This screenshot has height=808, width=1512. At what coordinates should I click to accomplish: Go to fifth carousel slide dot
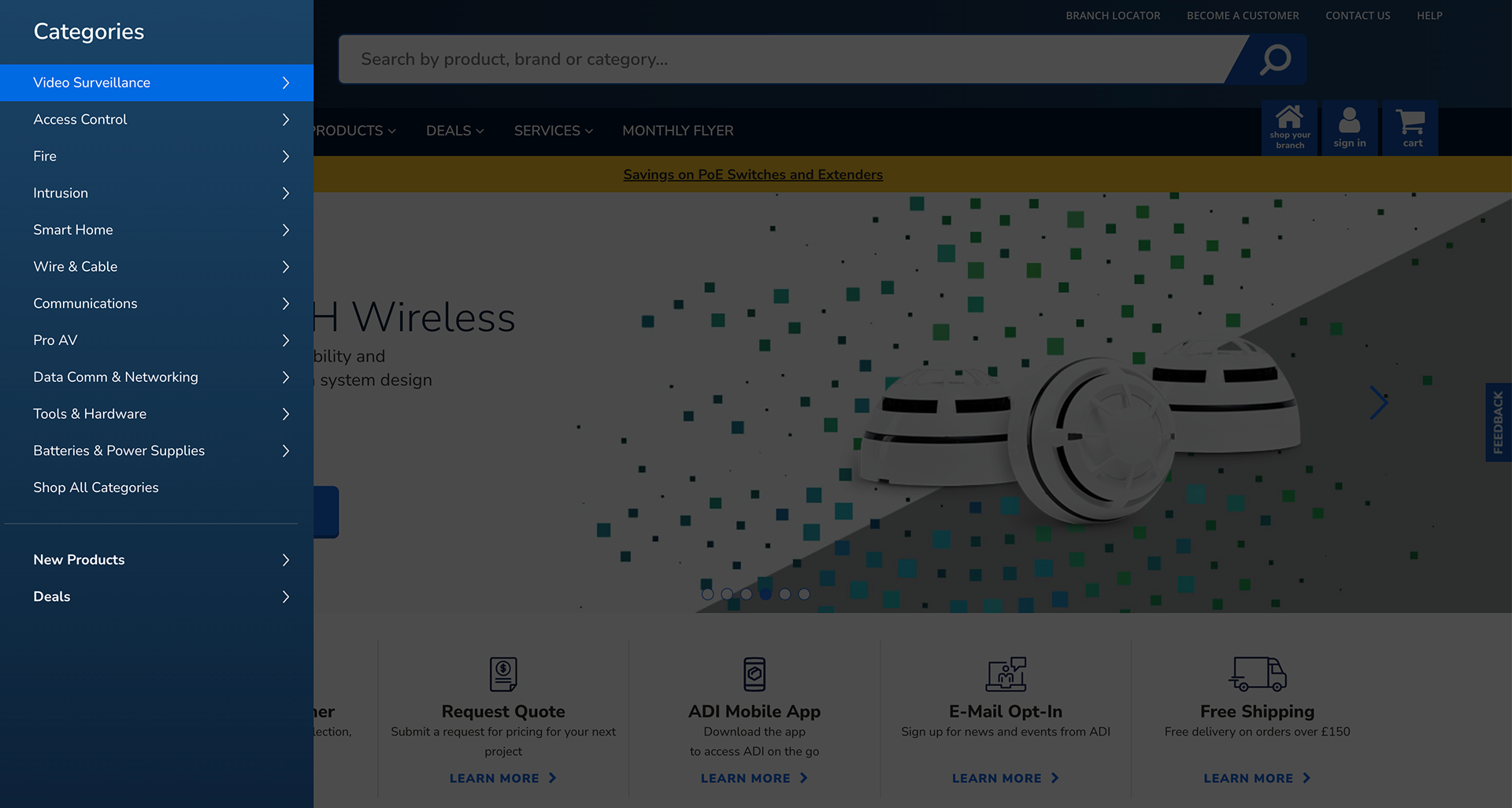click(x=785, y=595)
